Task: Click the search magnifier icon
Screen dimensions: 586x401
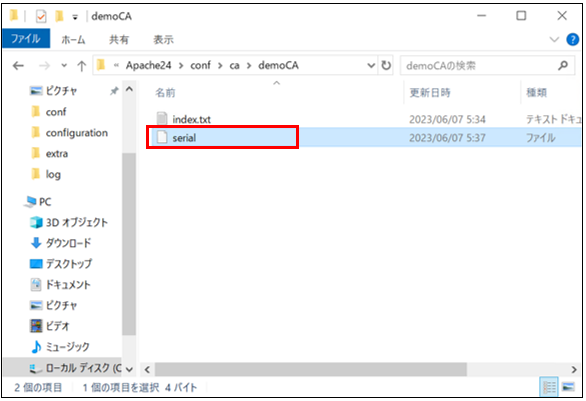Action: point(563,65)
